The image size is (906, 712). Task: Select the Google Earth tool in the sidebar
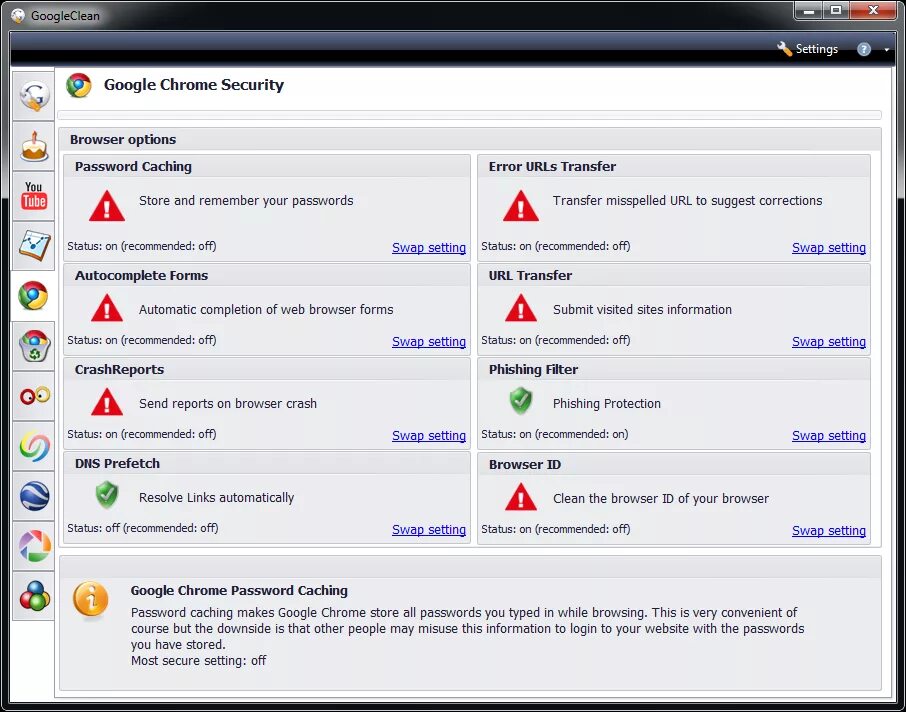(x=33, y=497)
